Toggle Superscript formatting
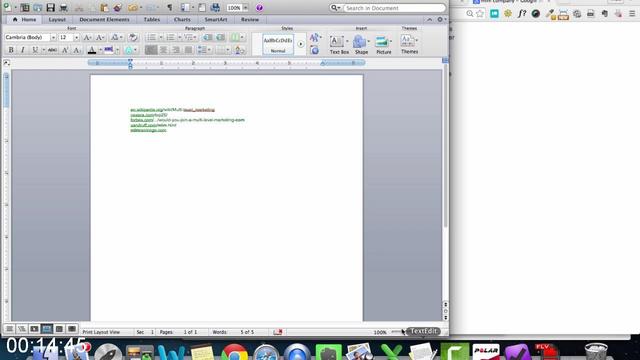The height and width of the screenshot is (360, 640). (64, 50)
